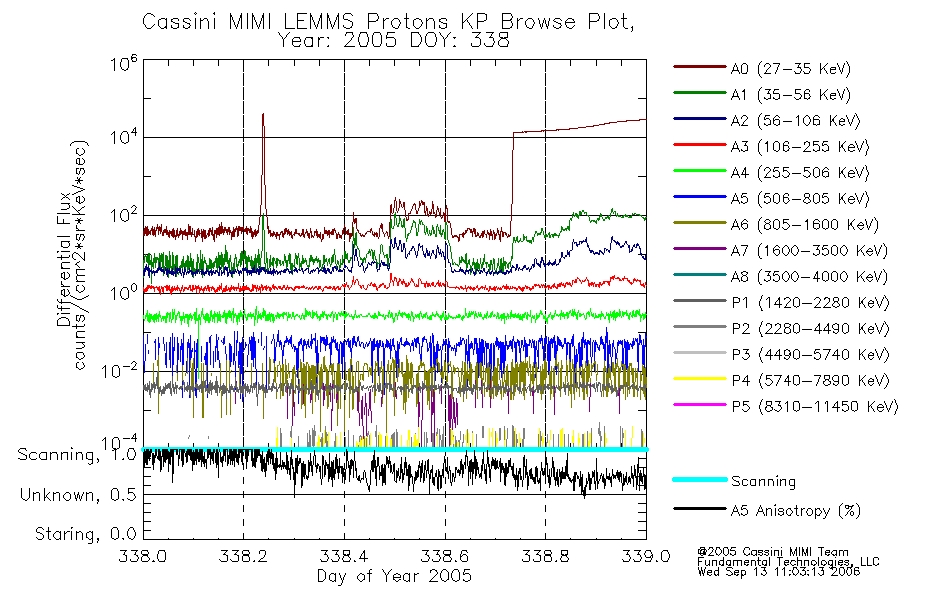This screenshot has height=600, width=950.
Task: Click the A5 (506-805 KeV) legend label
Action: 800,199
